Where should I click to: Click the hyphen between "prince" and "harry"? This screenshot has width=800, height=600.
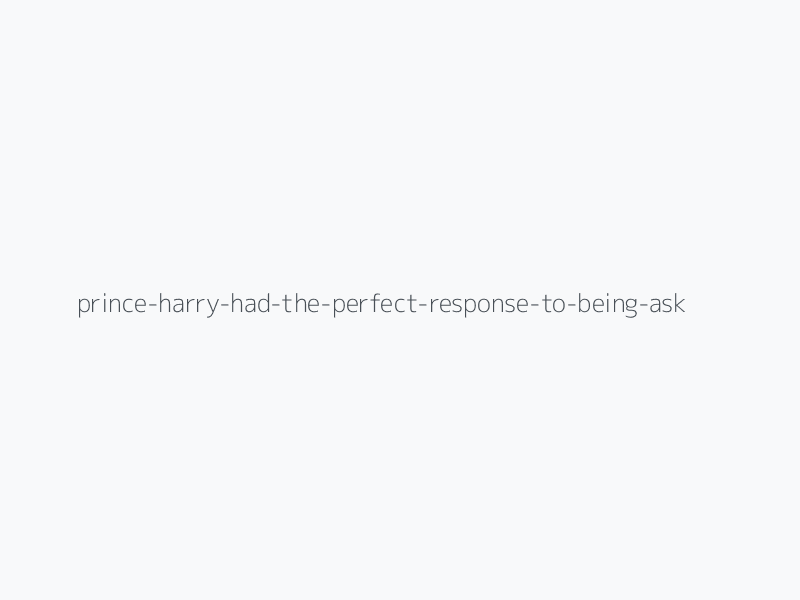pos(149,305)
